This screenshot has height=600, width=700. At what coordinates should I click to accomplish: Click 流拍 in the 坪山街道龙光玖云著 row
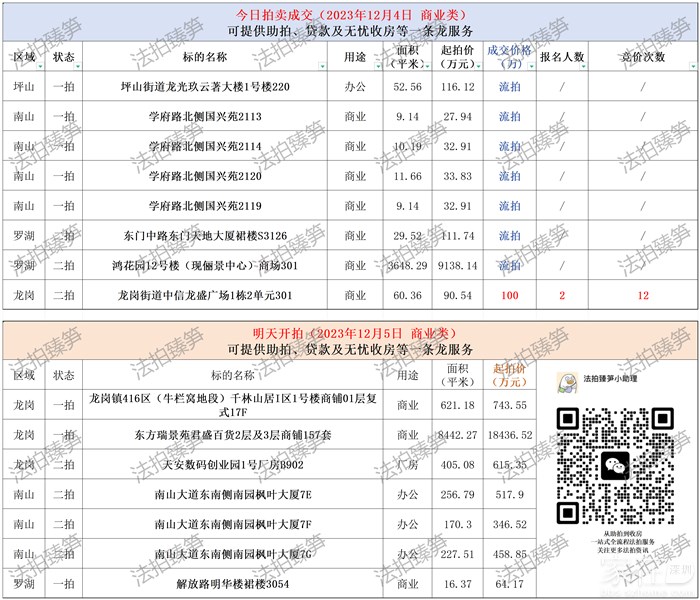509,89
